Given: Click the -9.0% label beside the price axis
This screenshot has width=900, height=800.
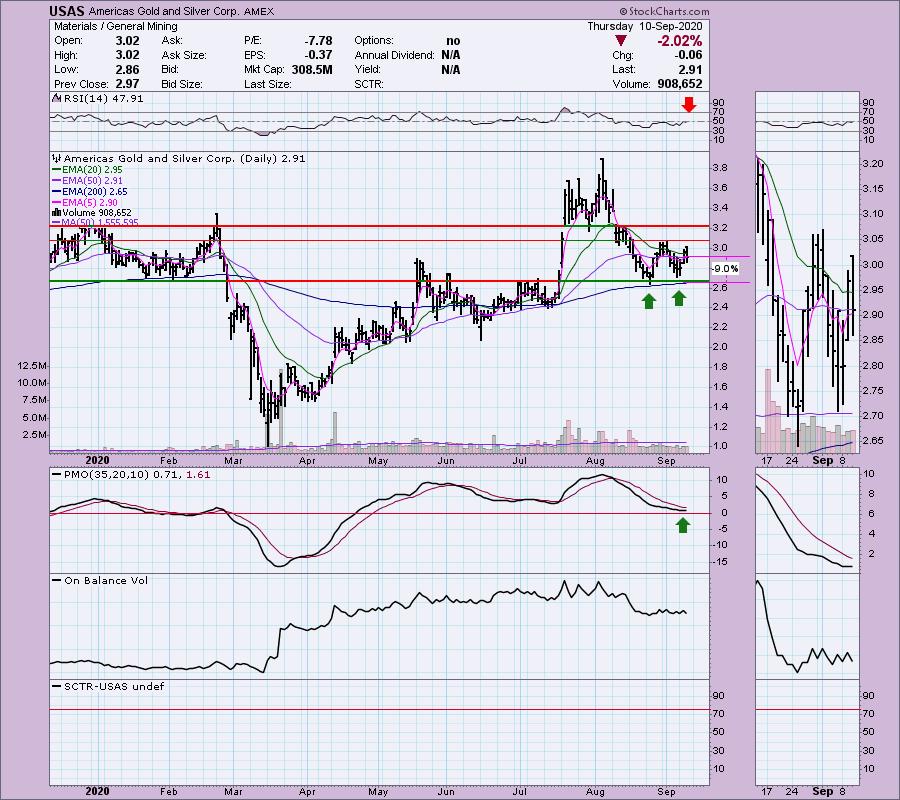Looking at the screenshot, I should 726,269.
